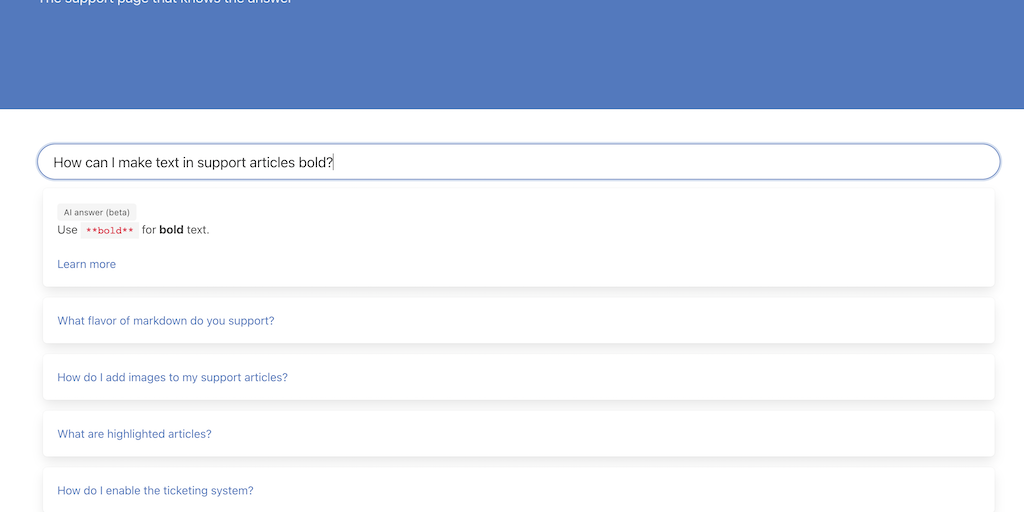The image size is (1024, 512).
Task: Click empty space right of the Learn more link
Action: [x=500, y=264]
